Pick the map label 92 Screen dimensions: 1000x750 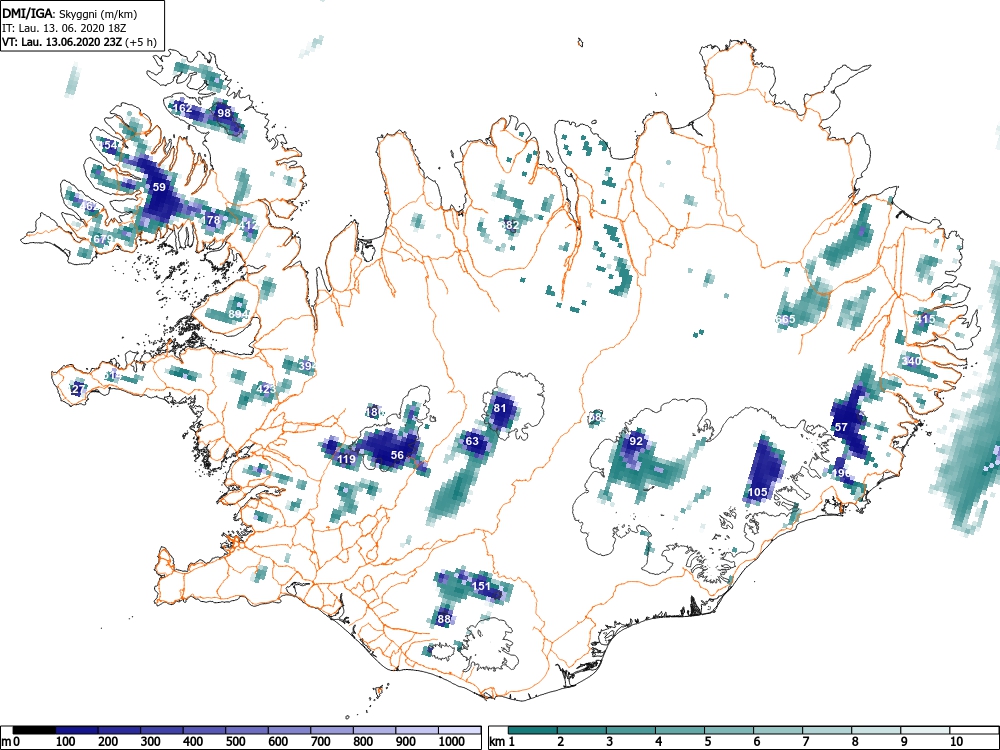(x=636, y=441)
